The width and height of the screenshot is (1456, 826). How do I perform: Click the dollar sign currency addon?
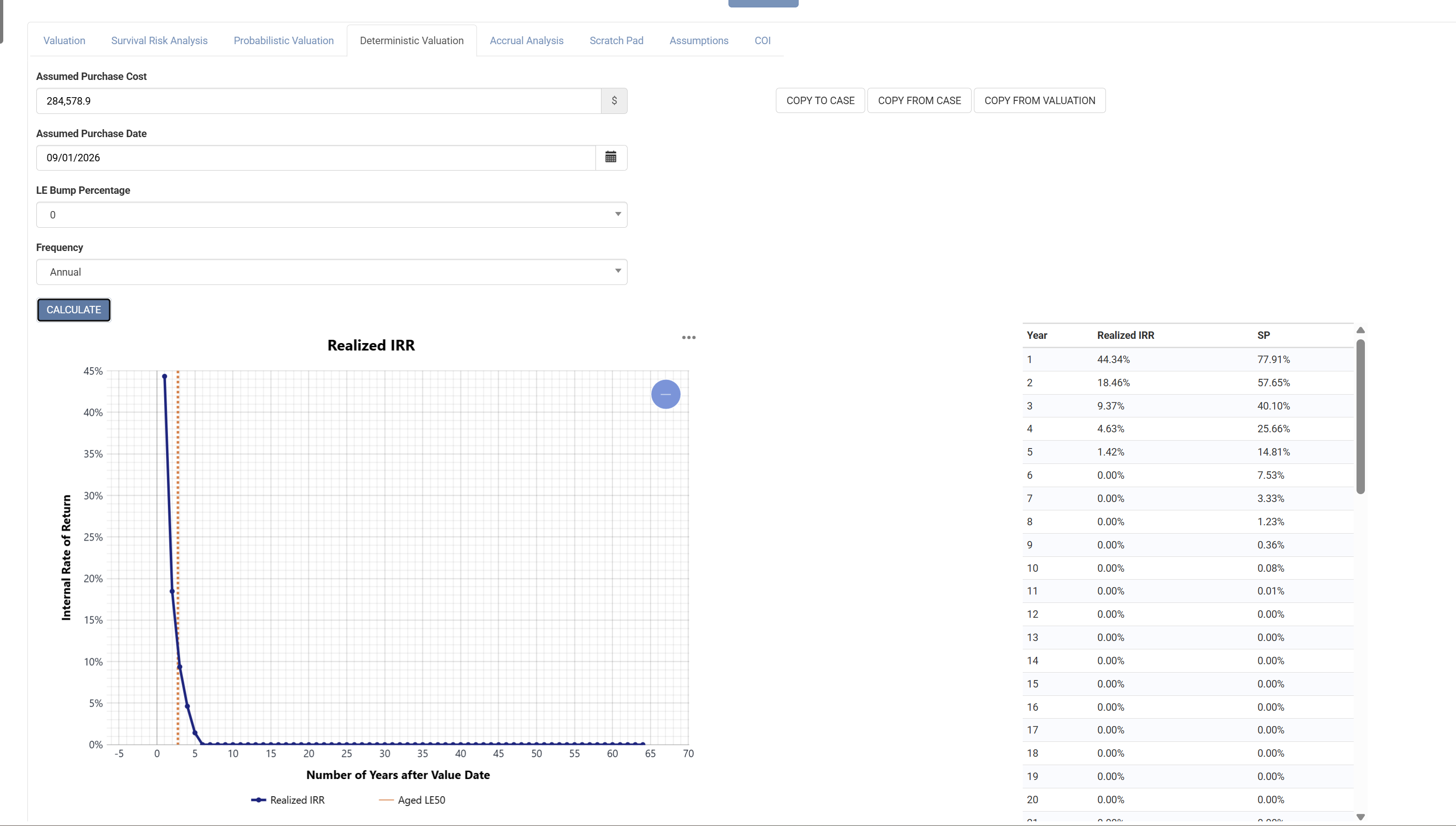click(x=614, y=101)
